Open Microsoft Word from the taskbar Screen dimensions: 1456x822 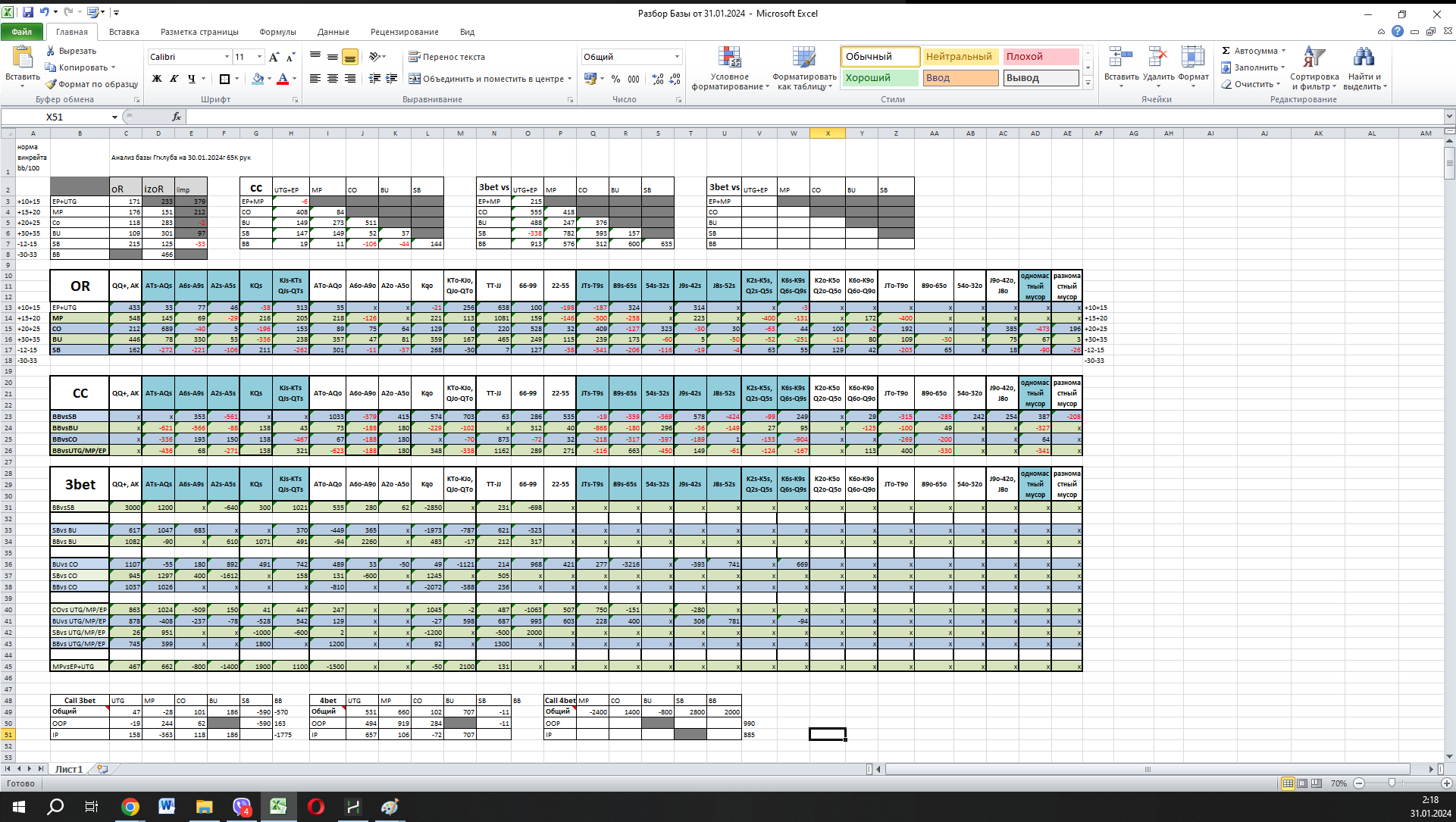167,807
